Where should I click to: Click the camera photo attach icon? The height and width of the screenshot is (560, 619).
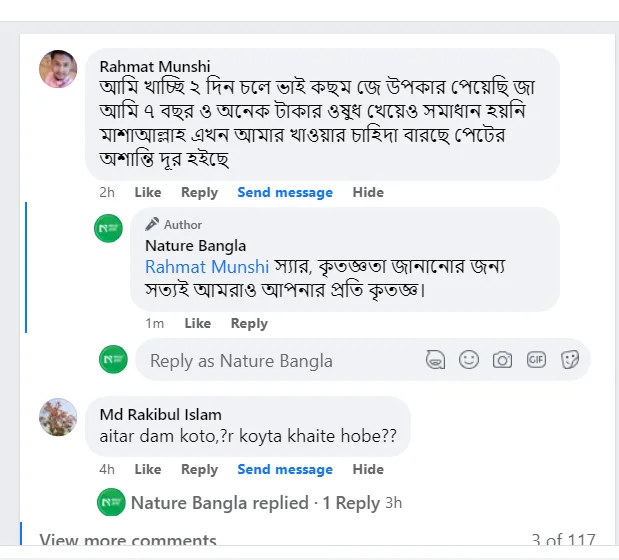coord(503,360)
